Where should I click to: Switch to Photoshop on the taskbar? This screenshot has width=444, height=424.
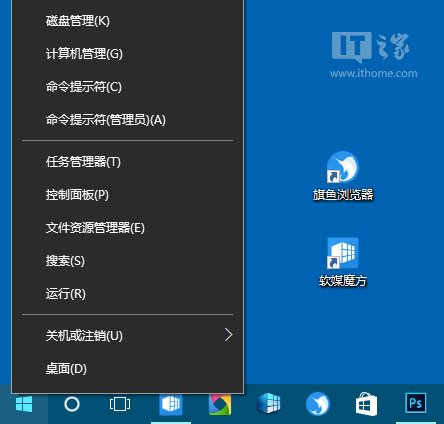pos(415,403)
